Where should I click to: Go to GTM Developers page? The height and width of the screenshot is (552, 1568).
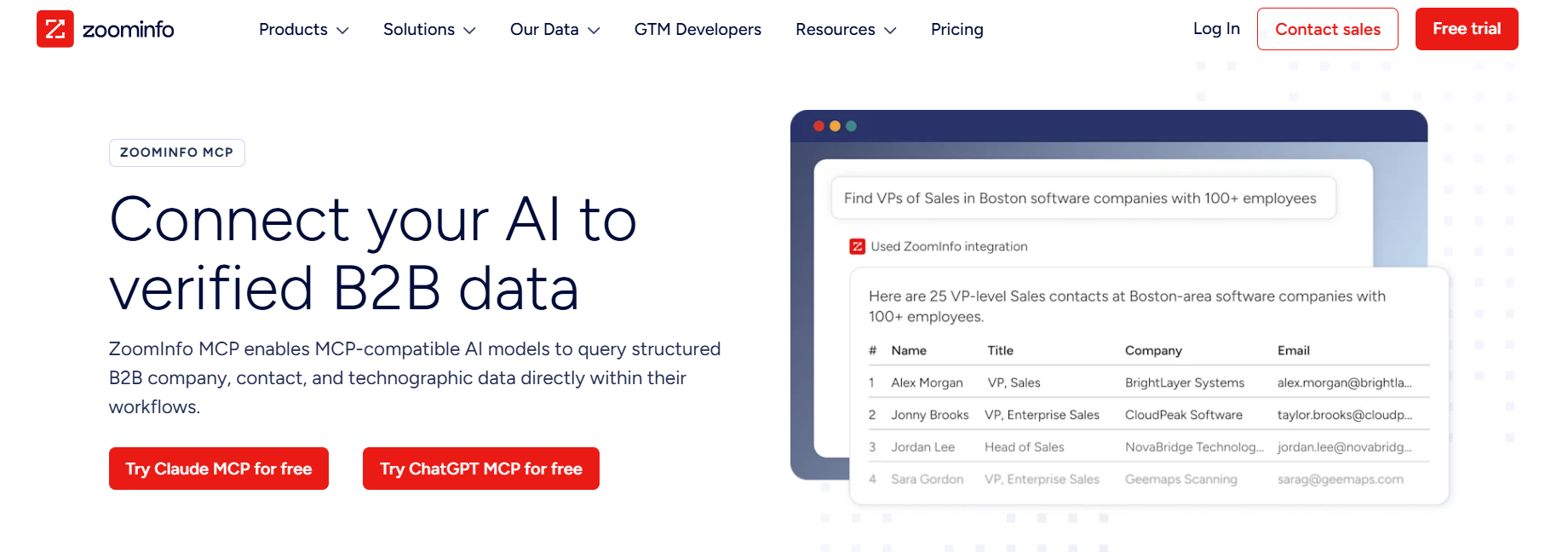point(698,29)
